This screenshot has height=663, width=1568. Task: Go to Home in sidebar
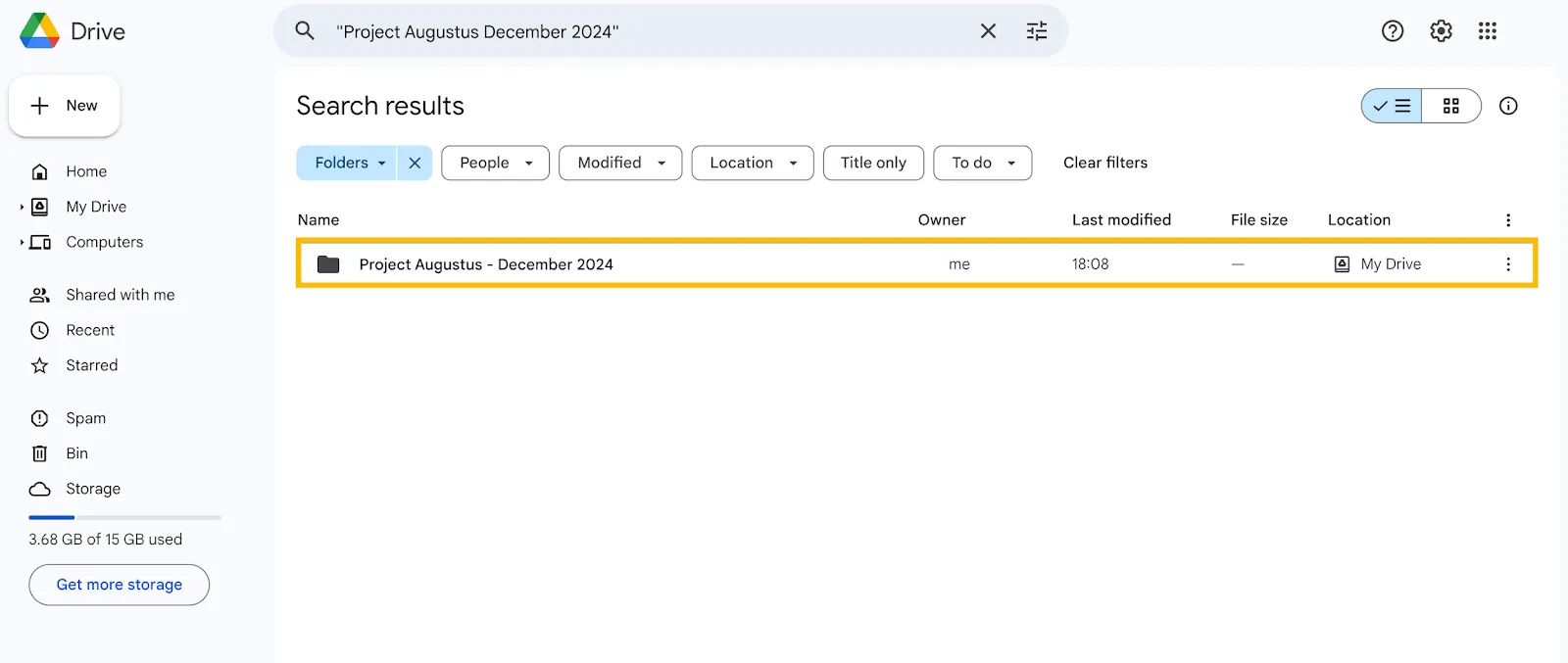point(86,171)
